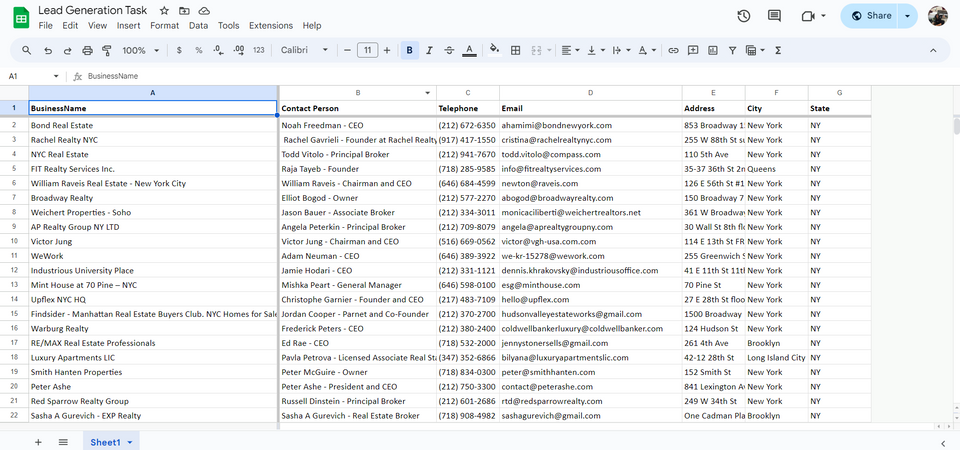The image size is (960, 450).
Task: Star the Lead Generation Task document
Action: 164,10
